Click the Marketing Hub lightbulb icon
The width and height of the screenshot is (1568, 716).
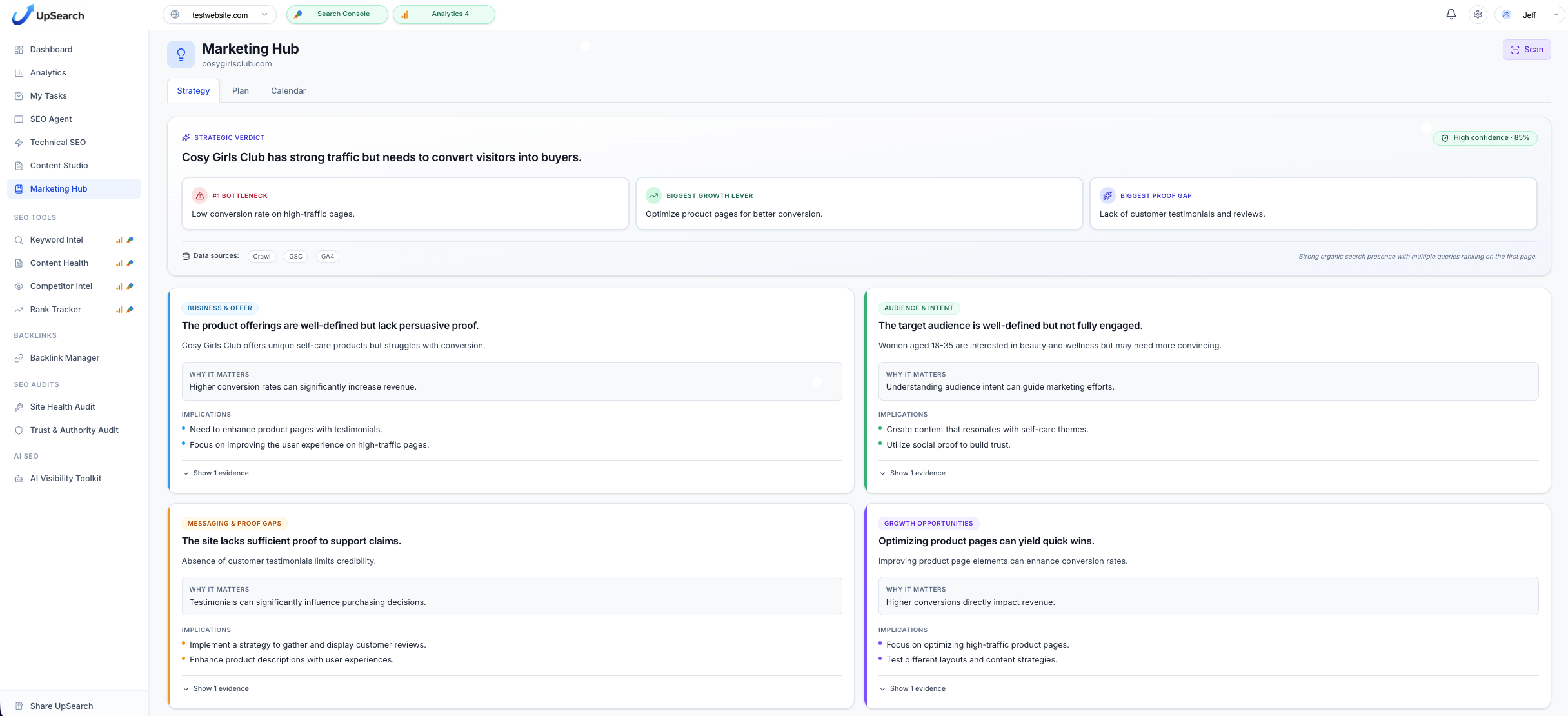tap(181, 54)
